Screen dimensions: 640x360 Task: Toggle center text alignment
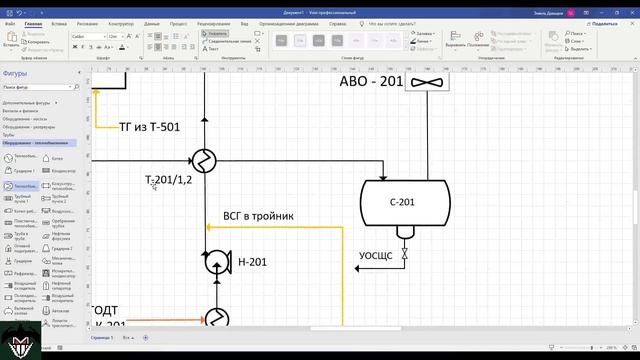coord(158,47)
